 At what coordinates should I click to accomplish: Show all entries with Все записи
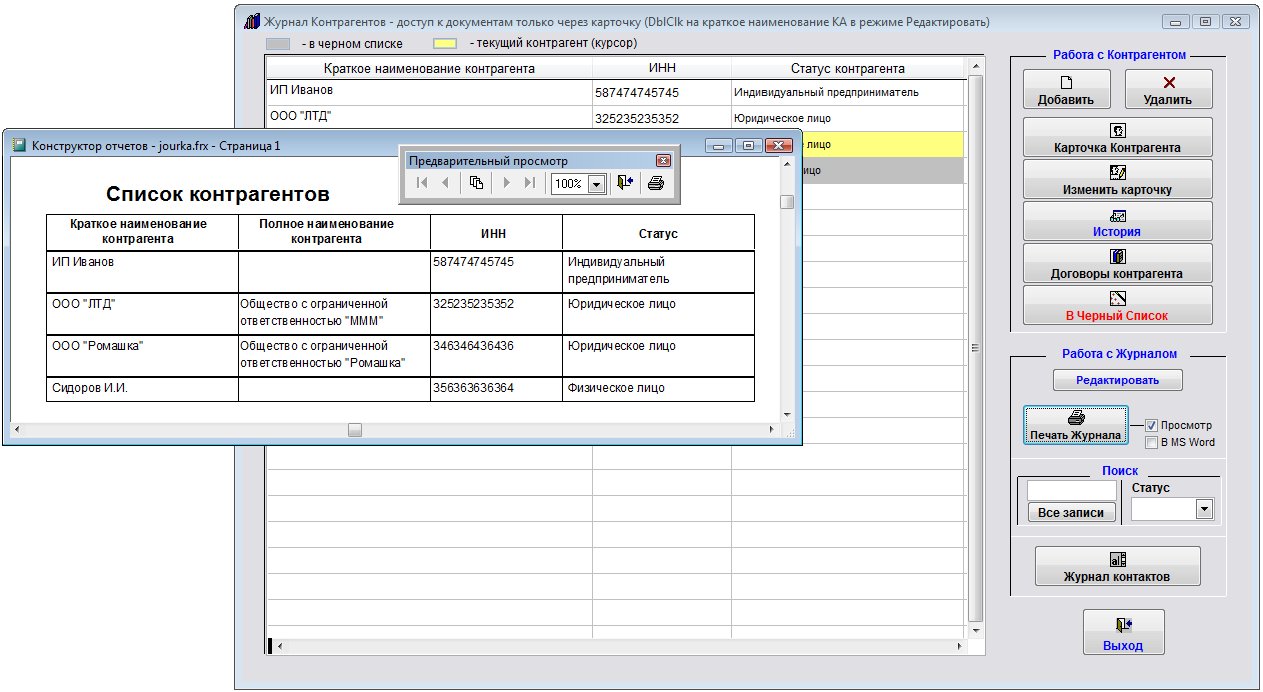(x=1071, y=512)
